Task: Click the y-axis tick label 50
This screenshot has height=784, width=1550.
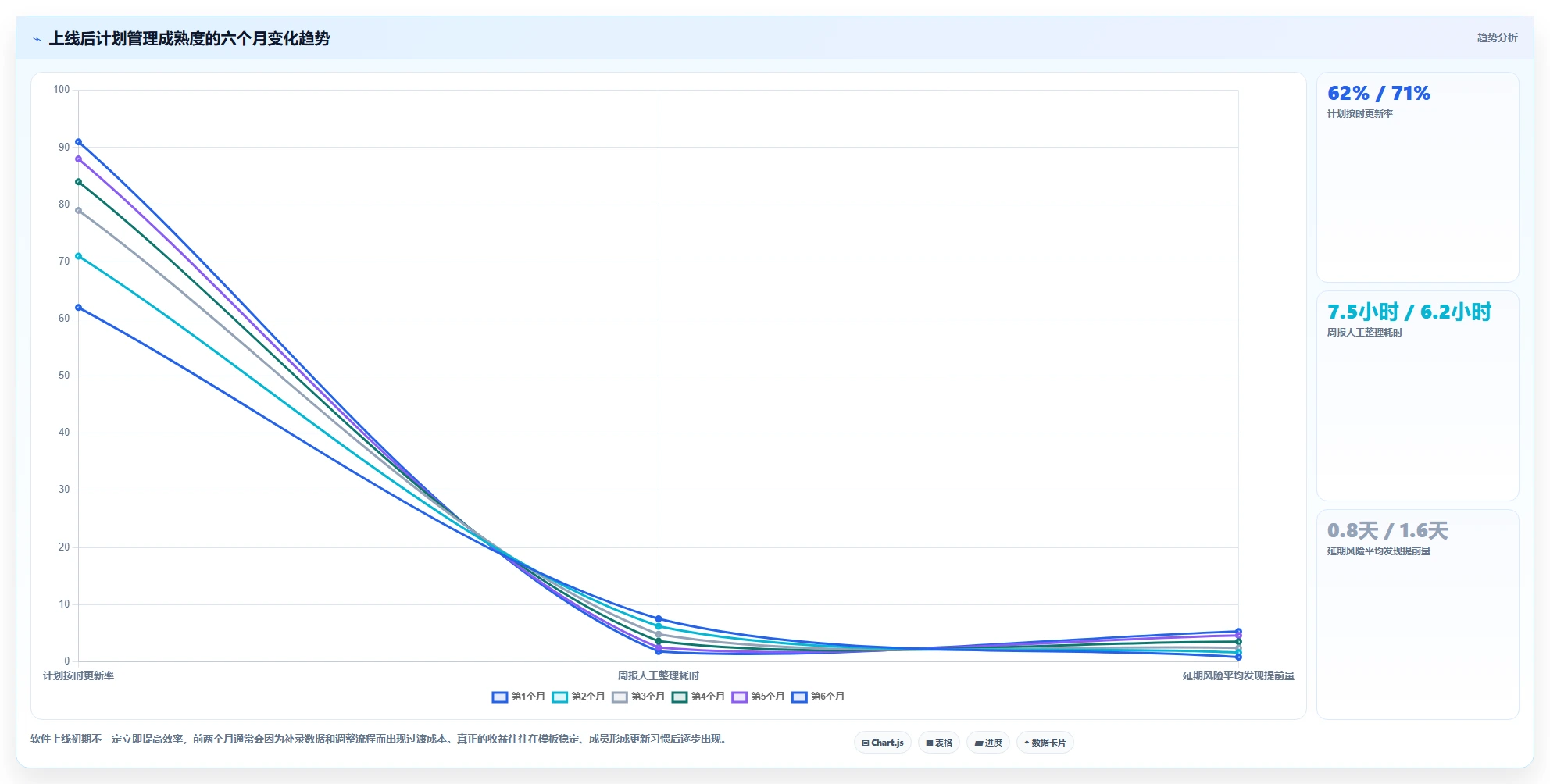Action: point(64,375)
